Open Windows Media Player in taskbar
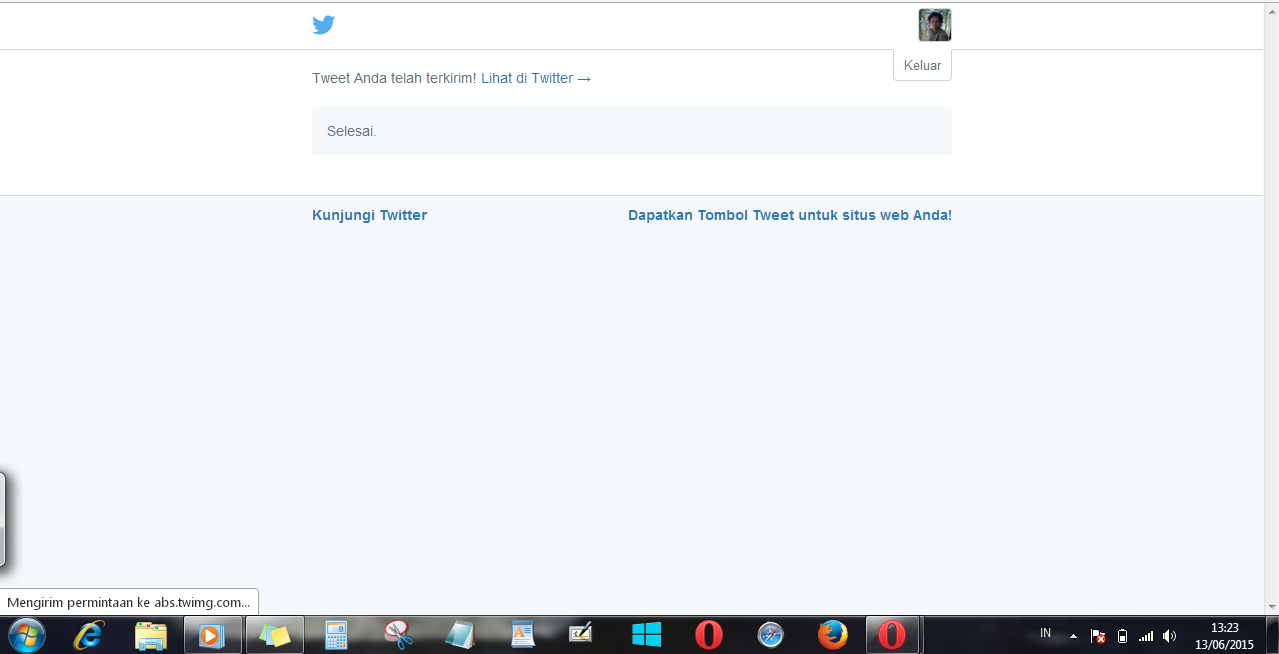The width and height of the screenshot is (1279, 654). (212, 635)
